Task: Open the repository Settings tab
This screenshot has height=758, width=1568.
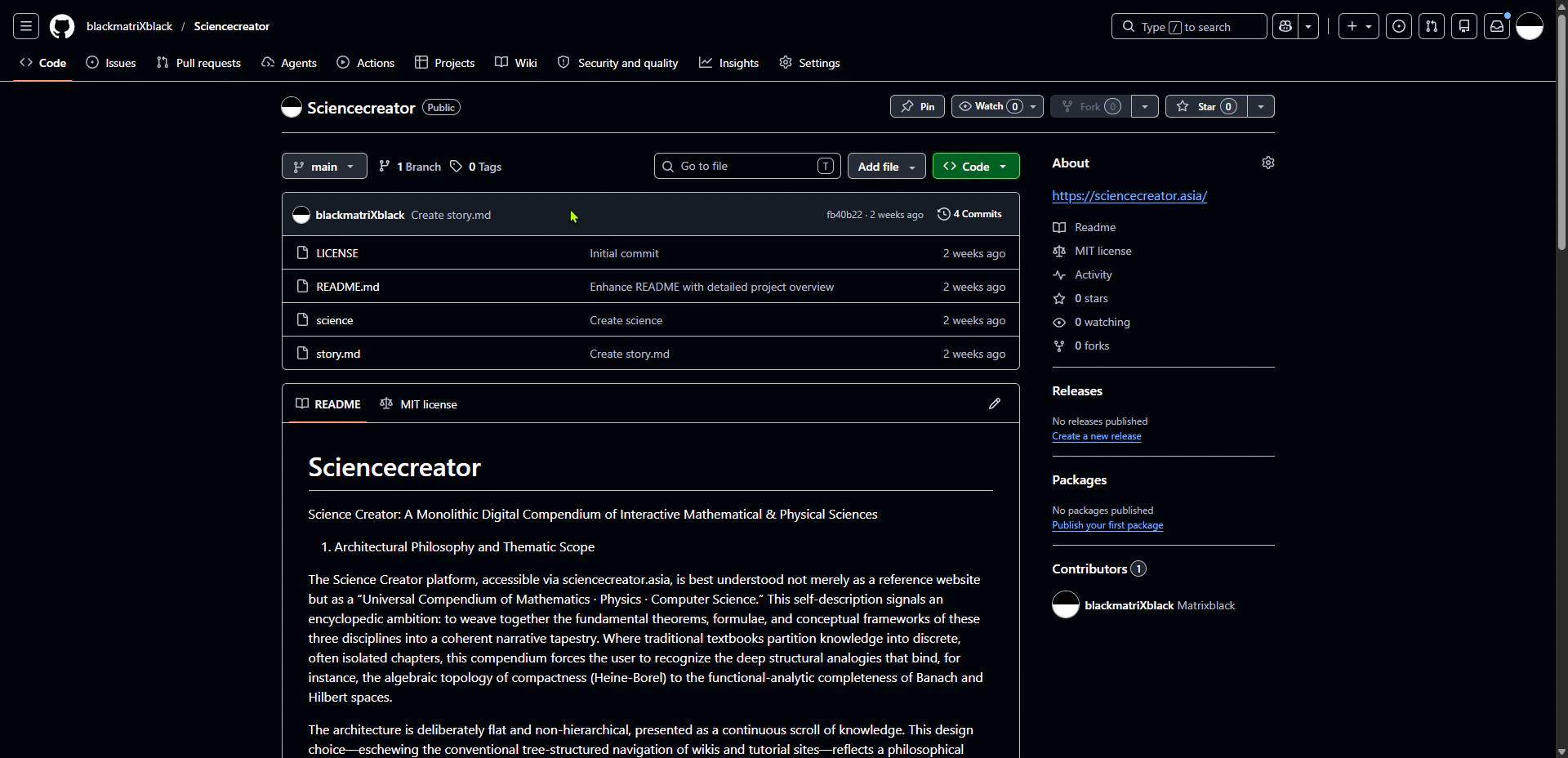Action: pyautogui.click(x=810, y=63)
